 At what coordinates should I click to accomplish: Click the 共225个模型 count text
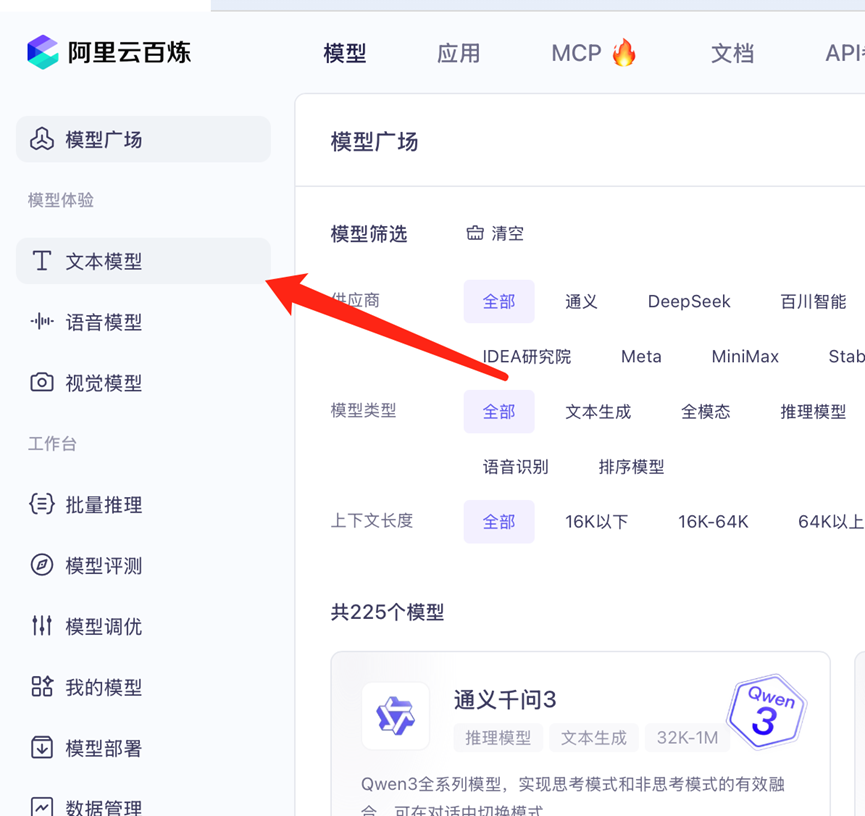pos(387,612)
